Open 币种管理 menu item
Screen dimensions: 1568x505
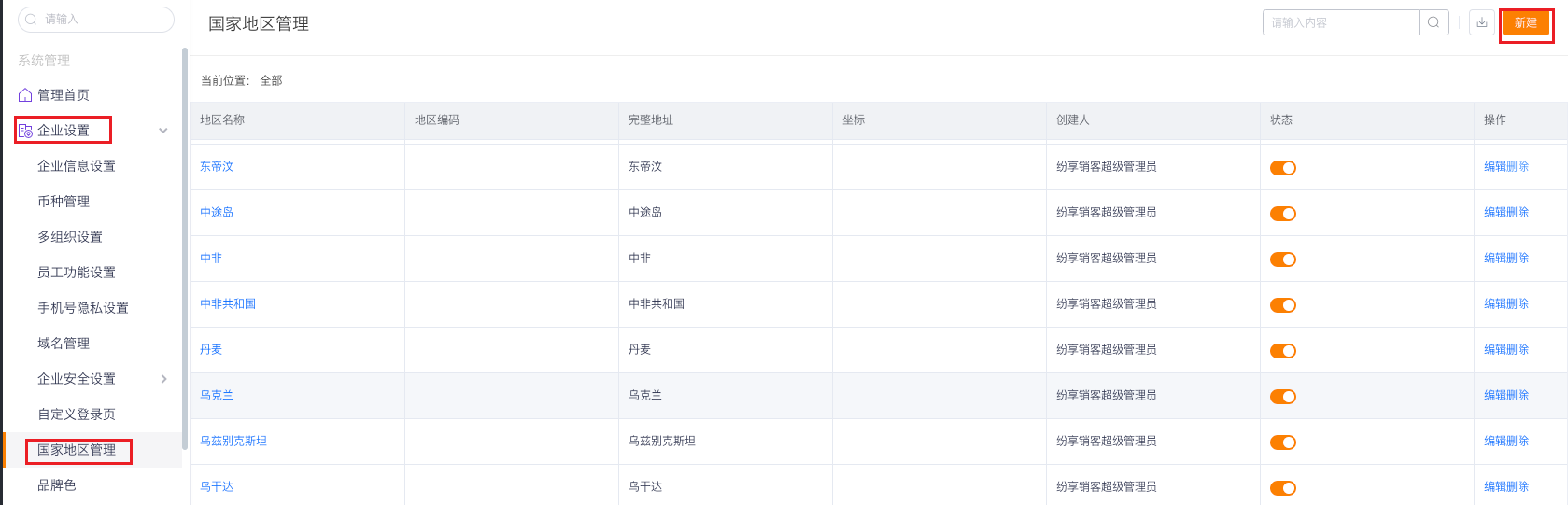click(x=64, y=202)
